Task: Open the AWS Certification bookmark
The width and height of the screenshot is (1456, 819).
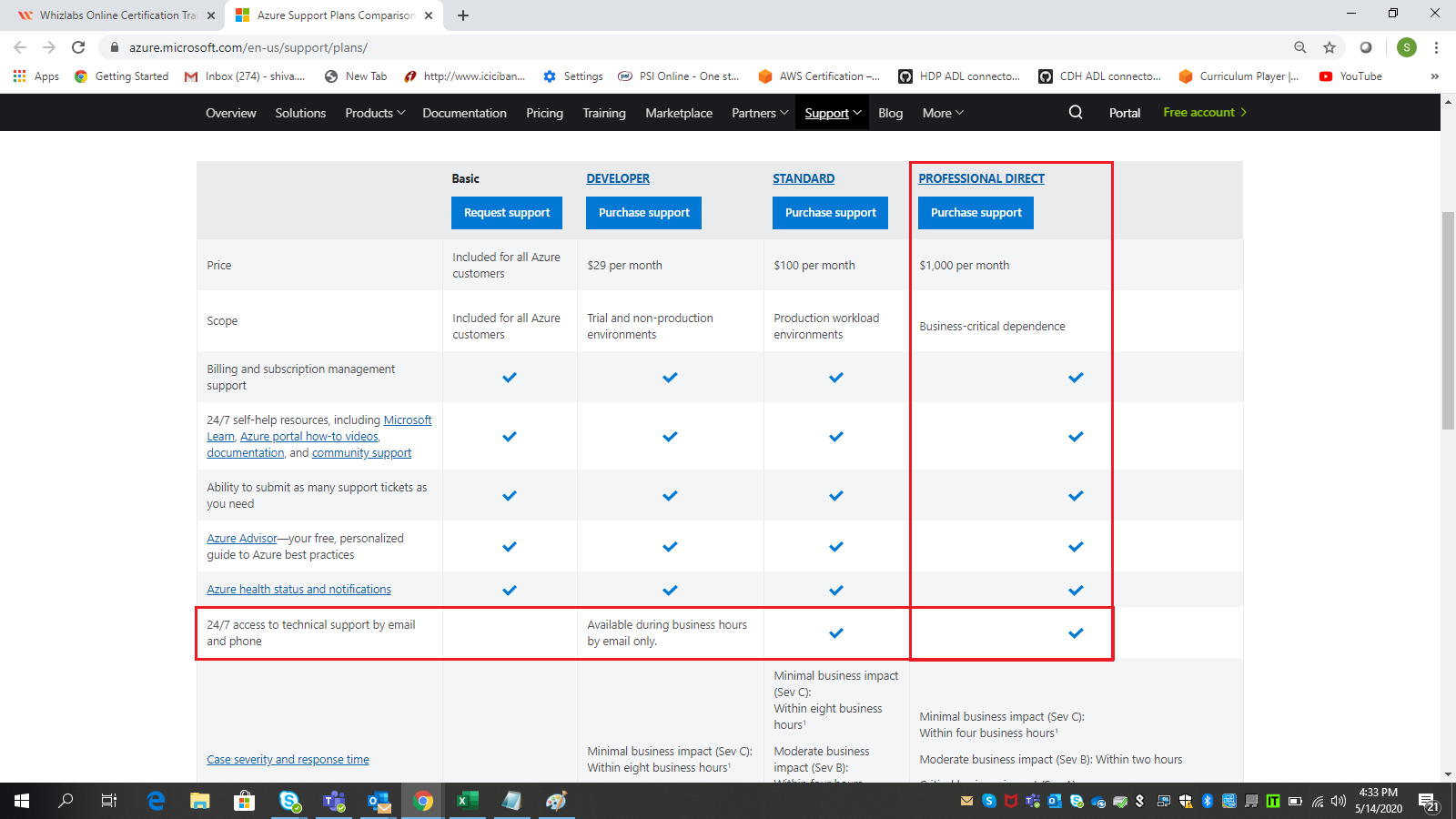Action: [819, 76]
